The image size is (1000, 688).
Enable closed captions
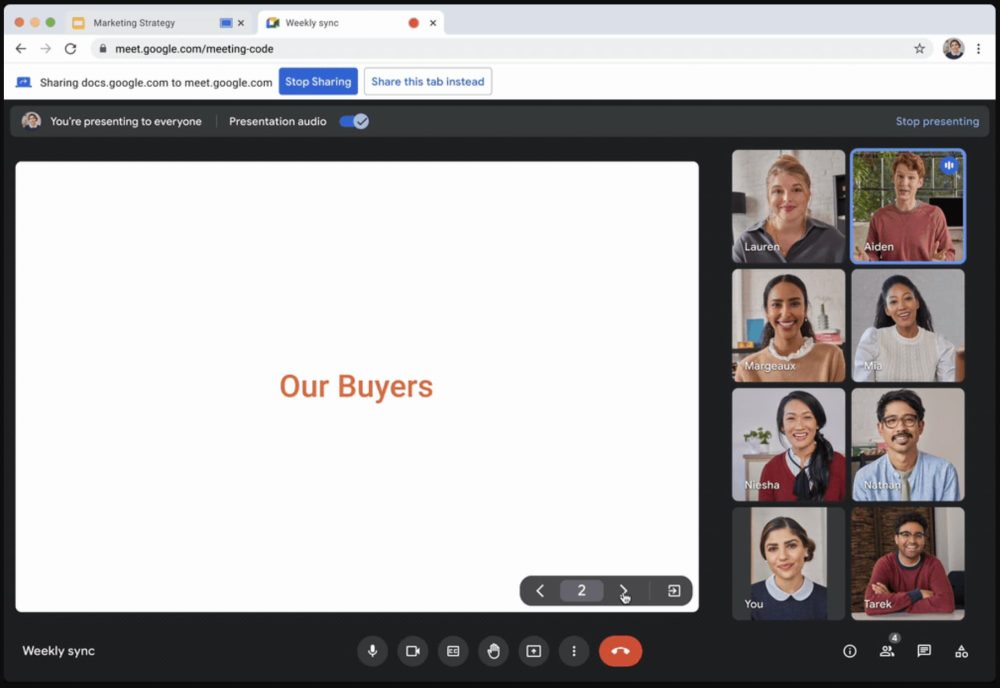(453, 651)
